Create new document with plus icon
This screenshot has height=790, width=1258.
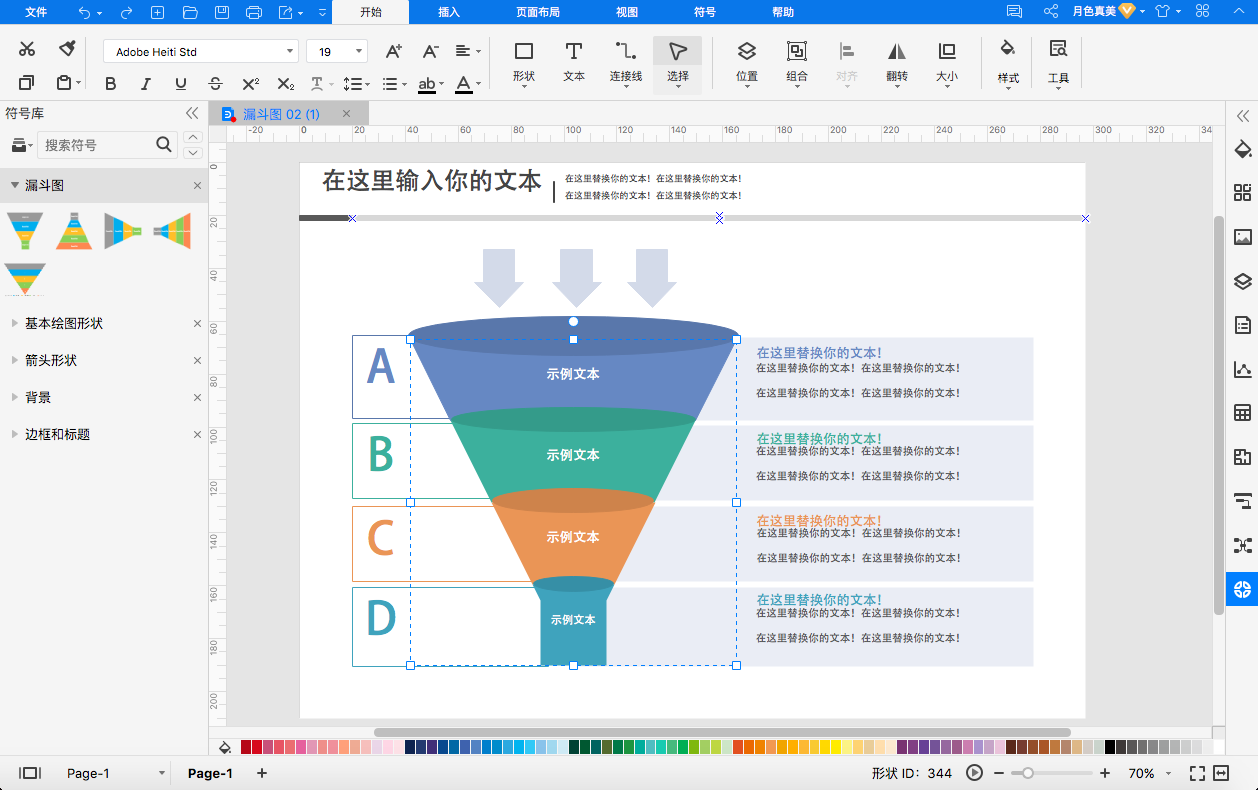click(x=157, y=12)
